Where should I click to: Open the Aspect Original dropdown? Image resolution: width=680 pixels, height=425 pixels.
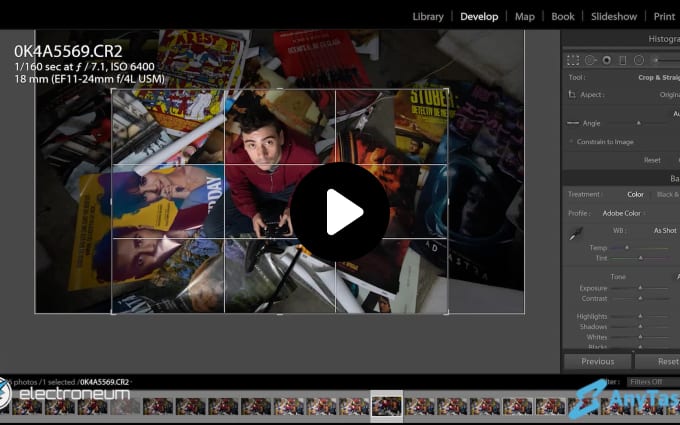tap(669, 95)
